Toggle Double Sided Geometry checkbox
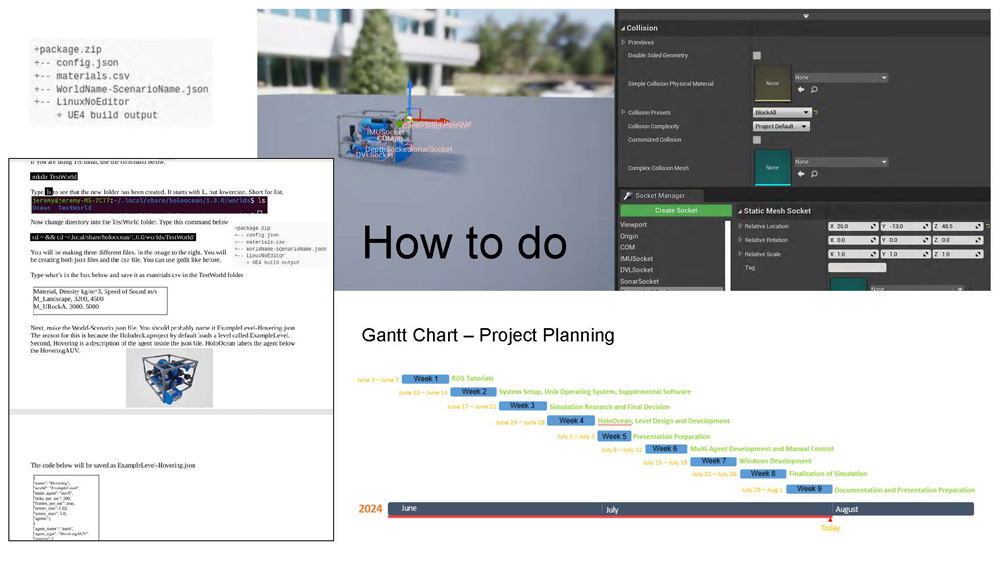The image size is (1000, 563). pyautogui.click(x=757, y=55)
